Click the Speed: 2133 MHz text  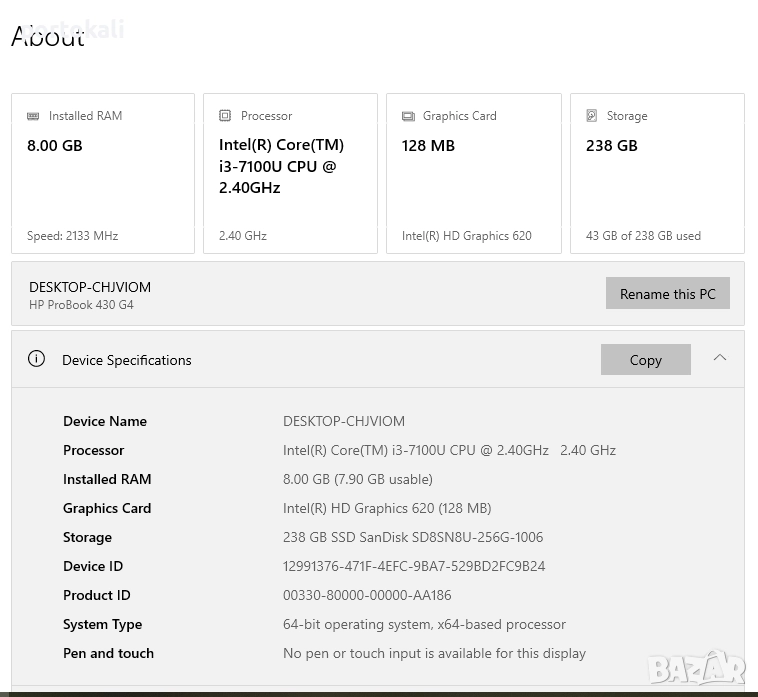72,236
